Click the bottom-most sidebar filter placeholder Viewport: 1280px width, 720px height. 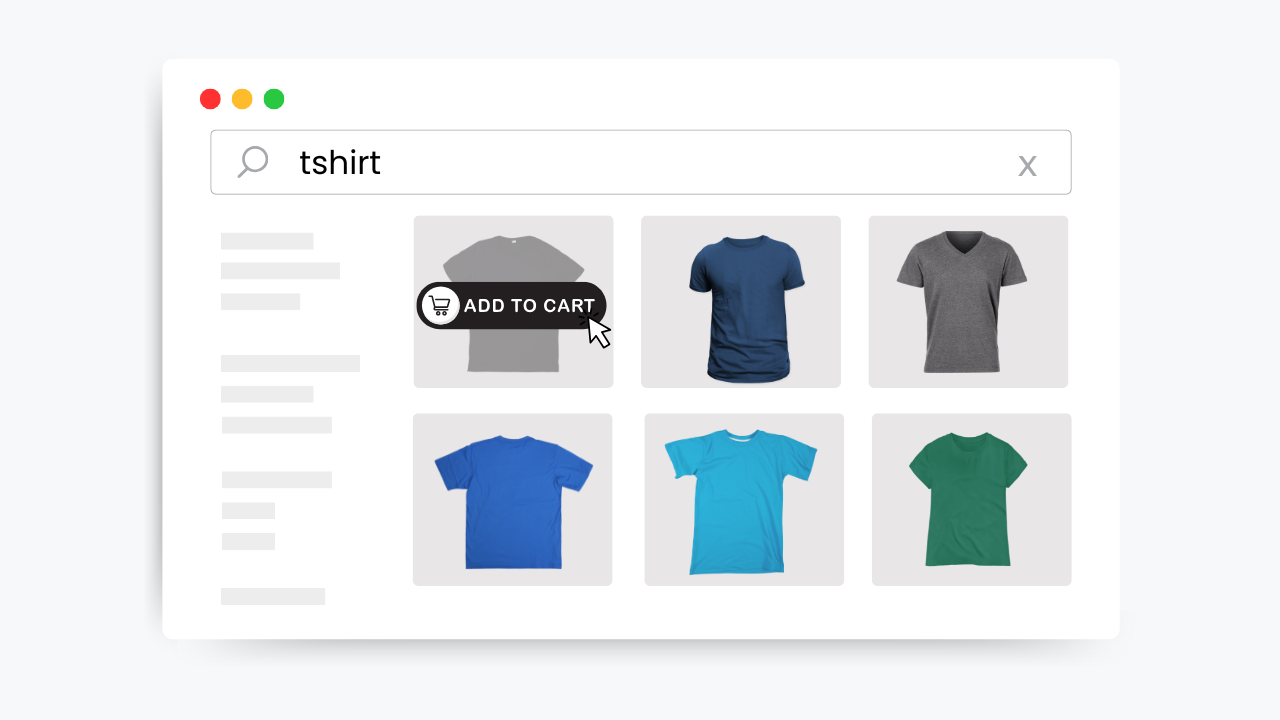[273, 597]
